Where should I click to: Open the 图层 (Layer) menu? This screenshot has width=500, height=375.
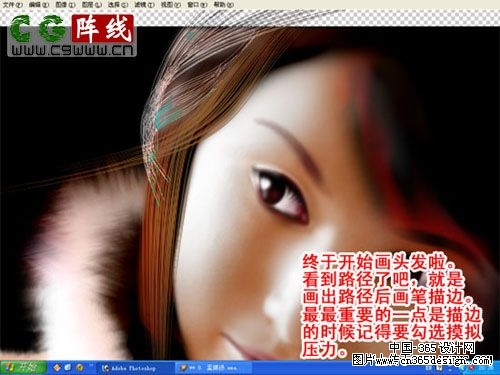click(91, 5)
